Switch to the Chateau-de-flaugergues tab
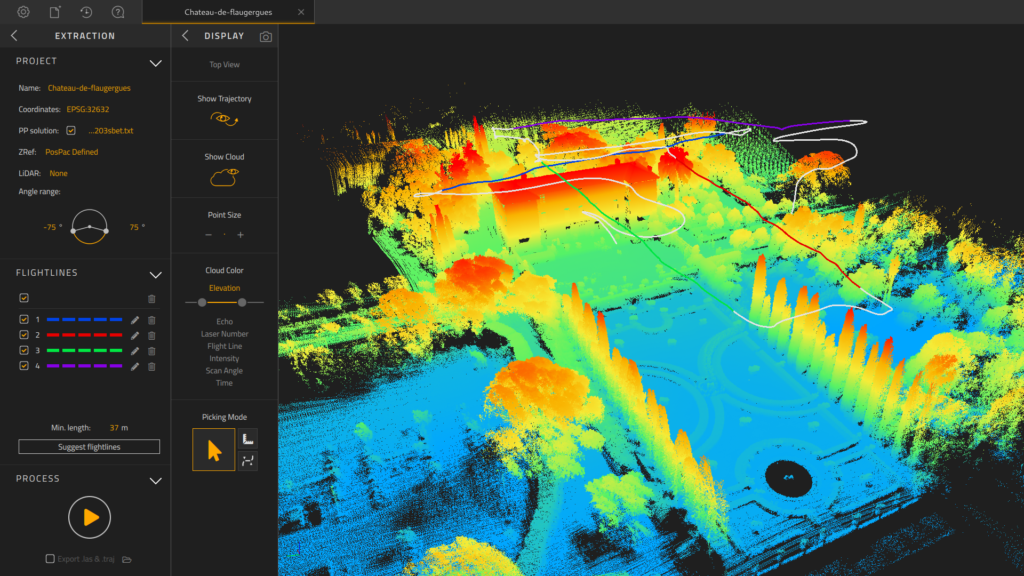1024x576 pixels. (230, 12)
